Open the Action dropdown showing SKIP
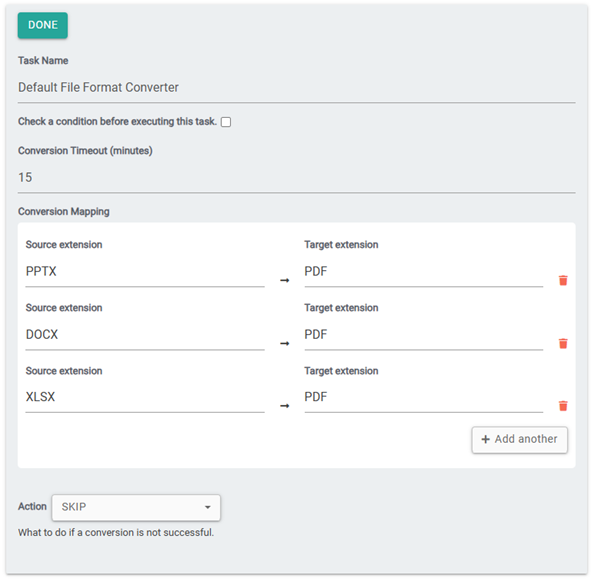 (x=136, y=507)
